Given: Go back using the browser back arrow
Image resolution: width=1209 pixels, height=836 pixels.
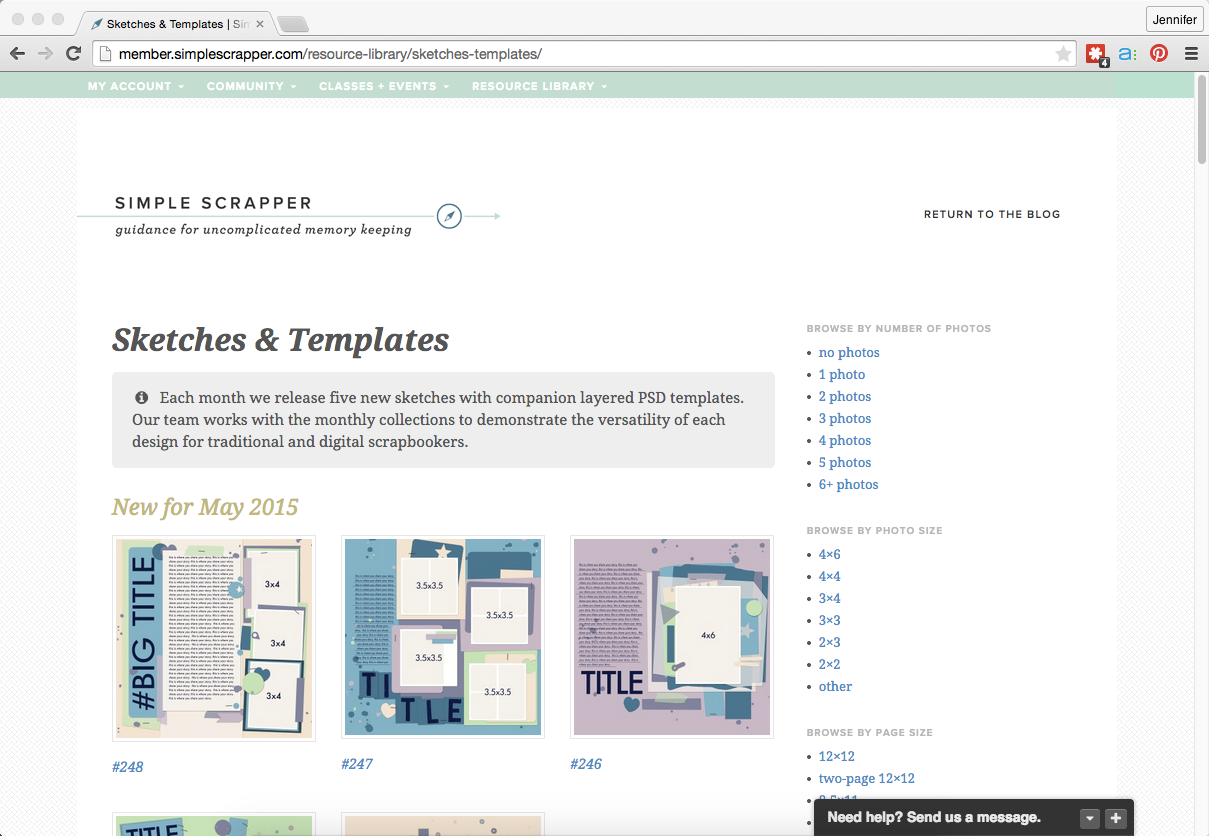Looking at the screenshot, I should [x=17, y=54].
